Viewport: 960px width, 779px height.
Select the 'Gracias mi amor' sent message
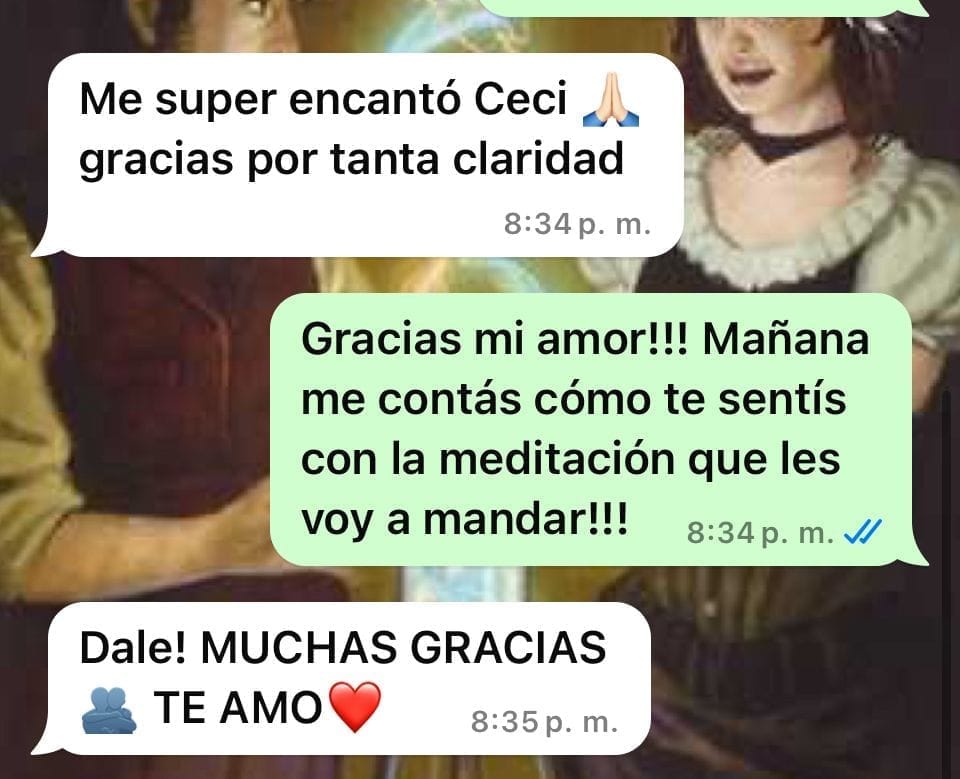tap(599, 429)
